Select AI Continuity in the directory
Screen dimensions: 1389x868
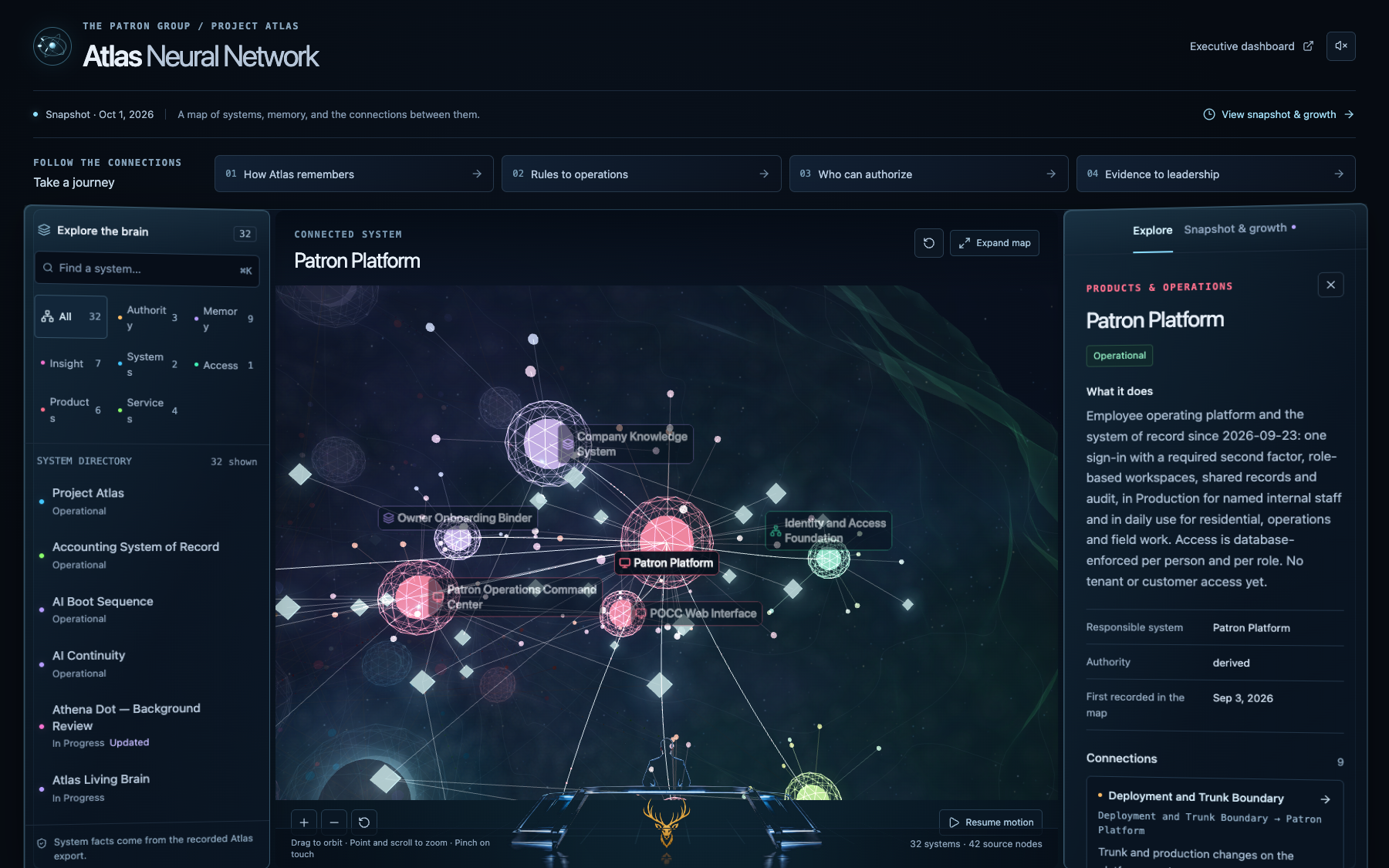[148, 664]
